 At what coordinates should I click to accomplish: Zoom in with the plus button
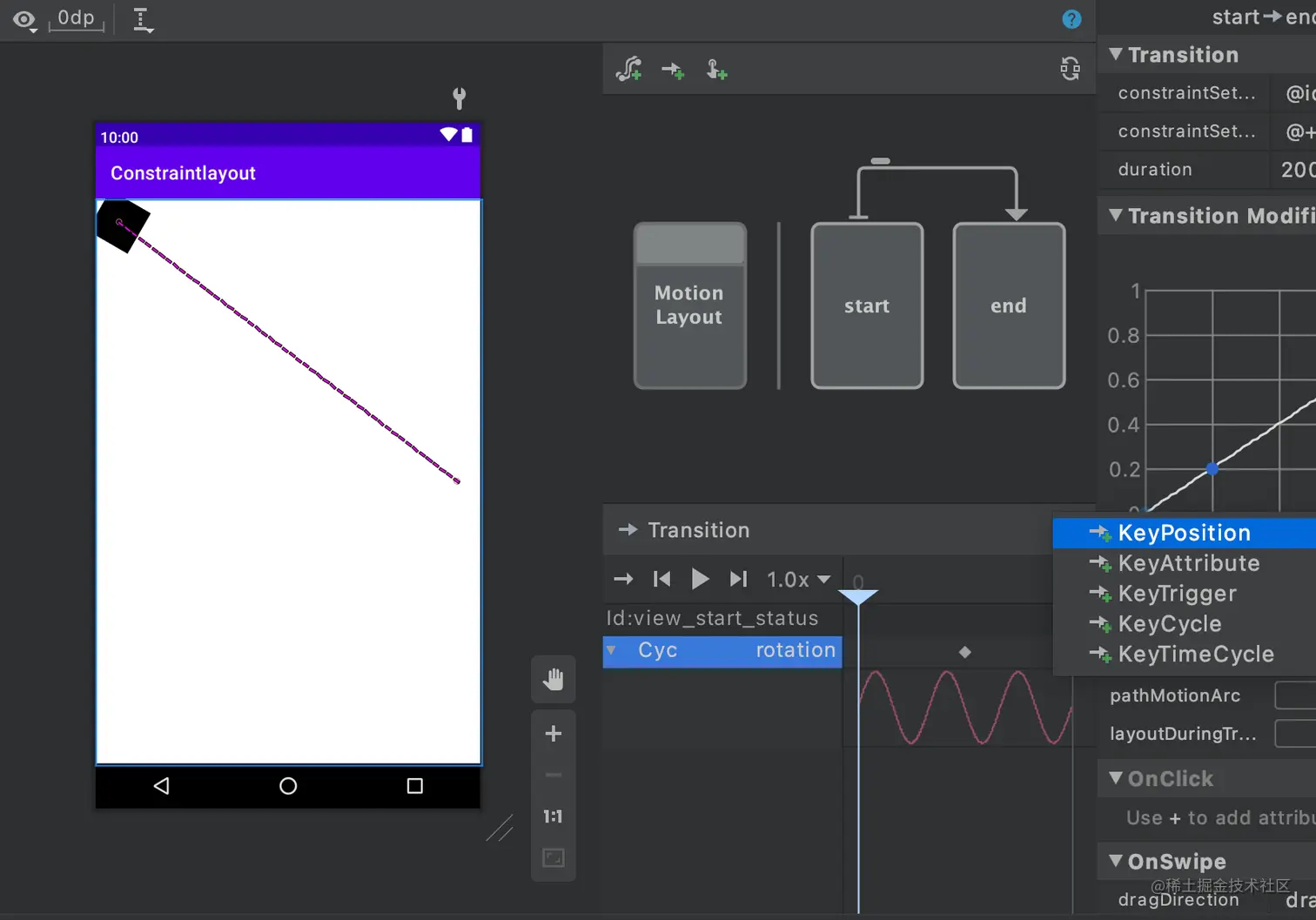(554, 734)
